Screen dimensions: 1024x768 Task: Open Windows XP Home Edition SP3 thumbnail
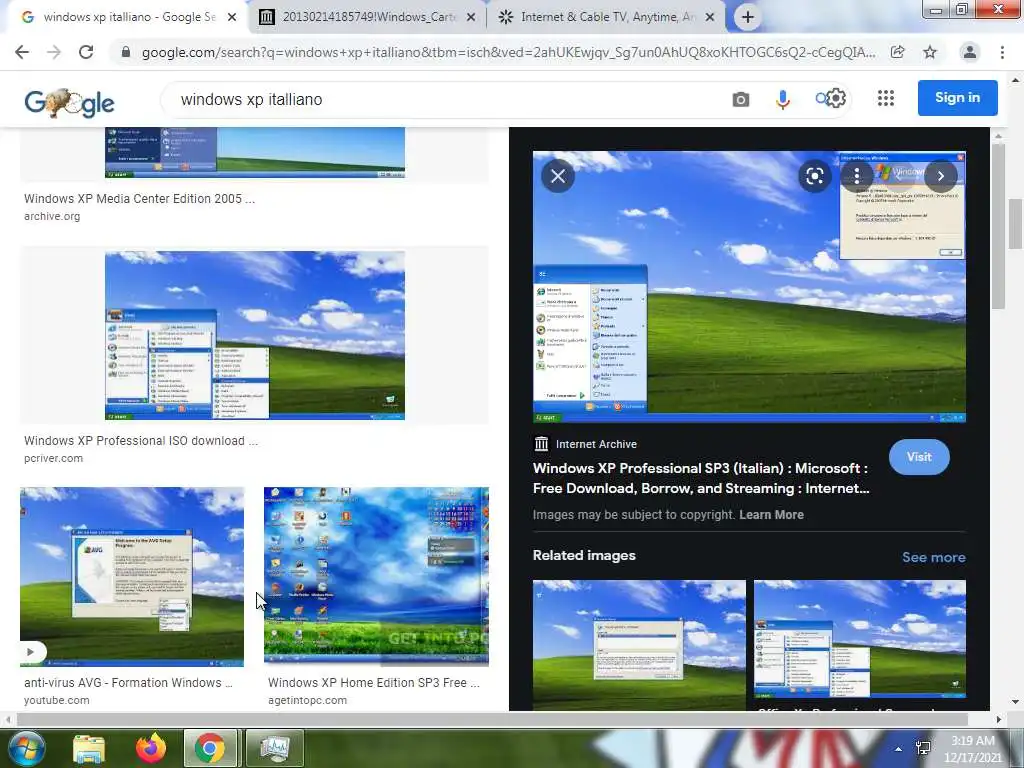376,577
